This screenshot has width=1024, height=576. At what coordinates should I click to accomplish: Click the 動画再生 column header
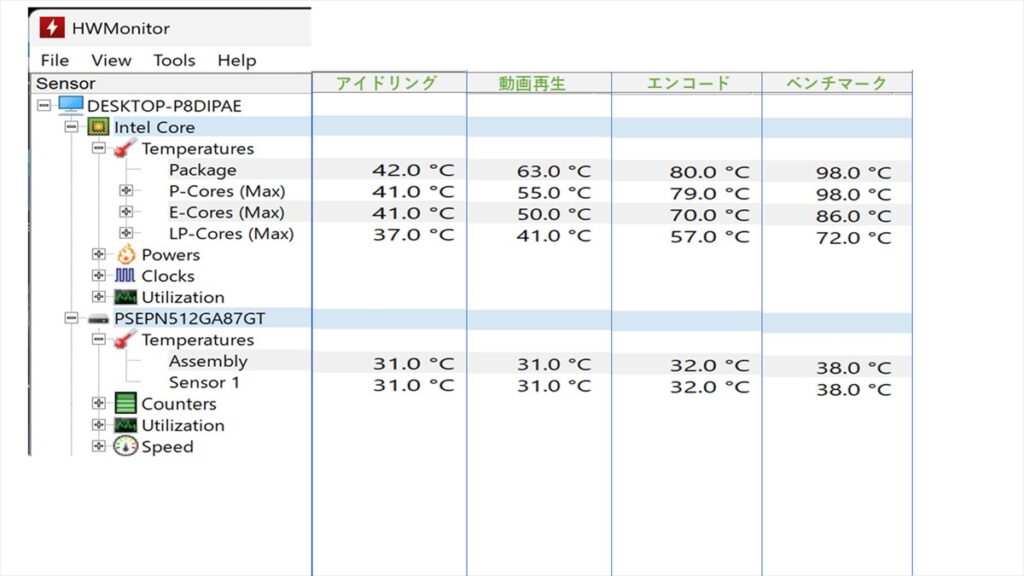[x=539, y=82]
